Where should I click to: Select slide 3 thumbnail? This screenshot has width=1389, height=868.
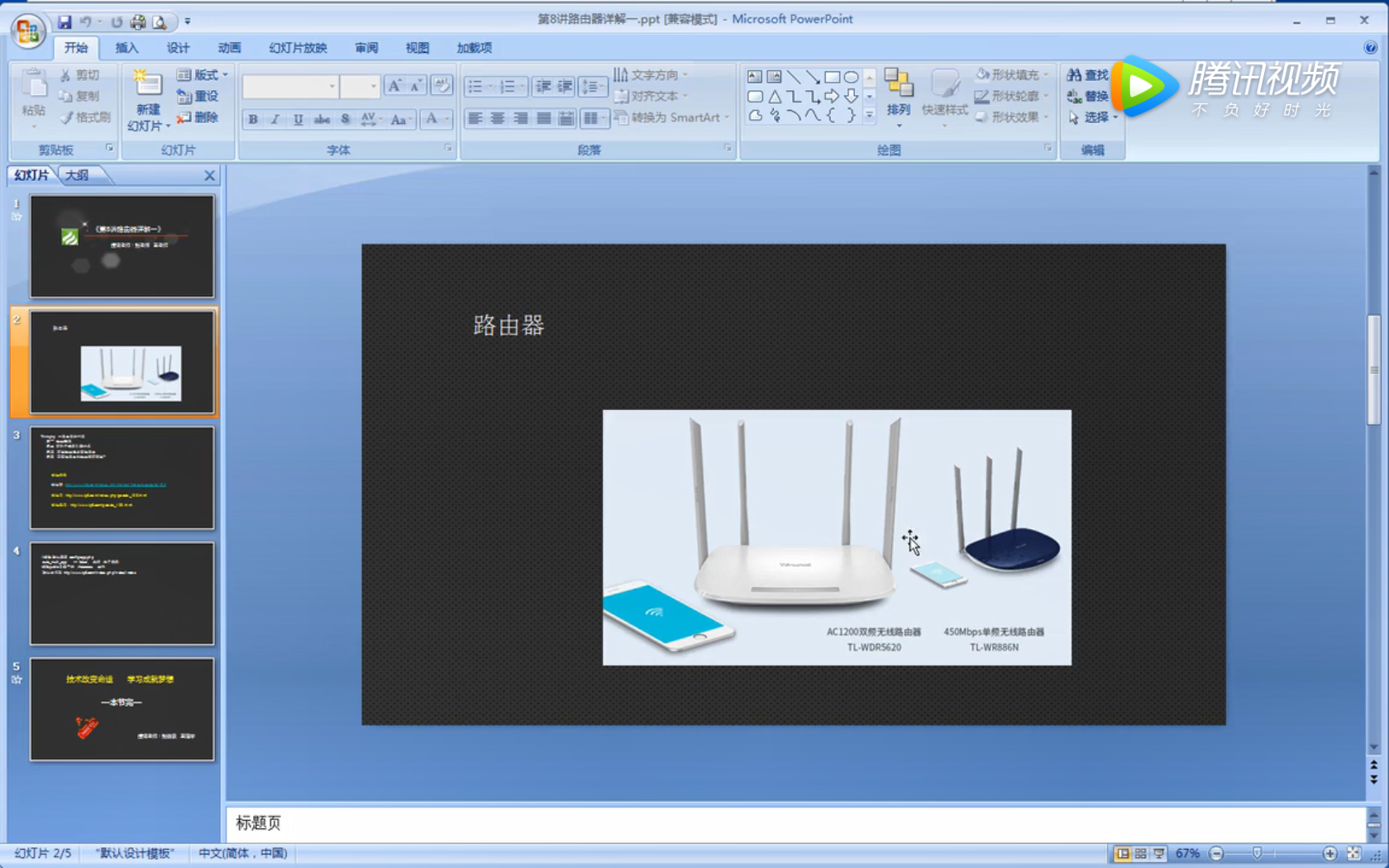pos(122,478)
